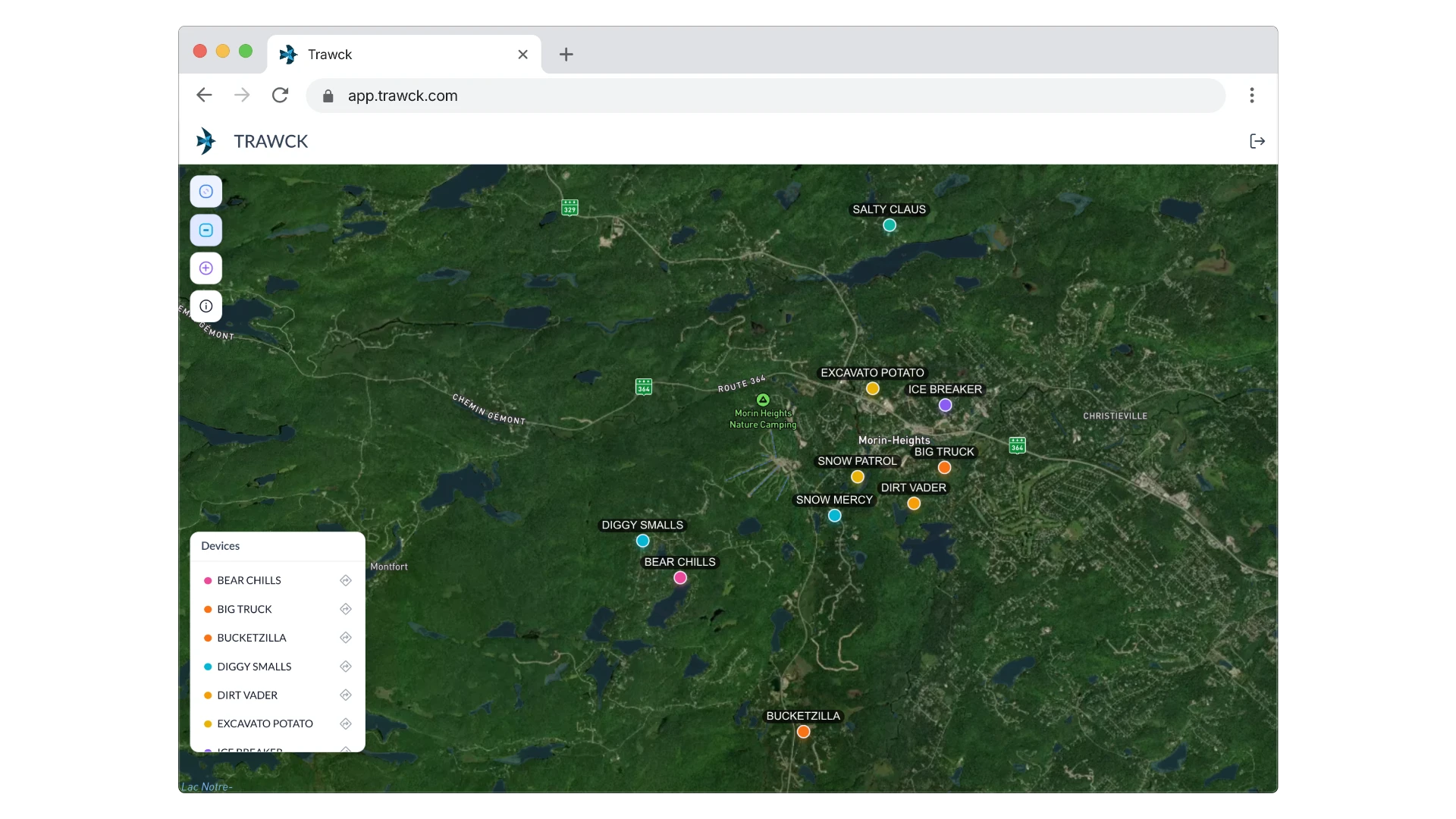
Task: Click the navigate icon beside EXCAVATO POTATO
Action: pos(347,723)
